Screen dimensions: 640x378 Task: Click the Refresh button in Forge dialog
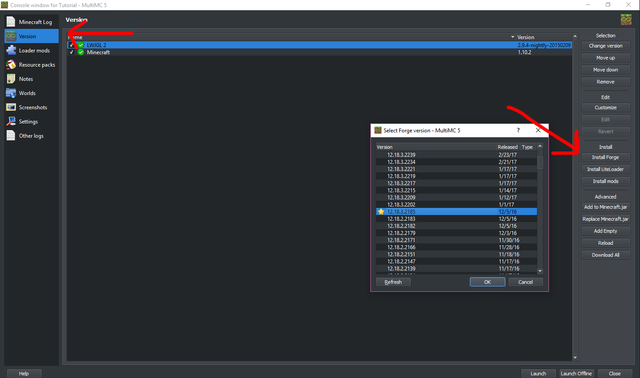point(393,282)
